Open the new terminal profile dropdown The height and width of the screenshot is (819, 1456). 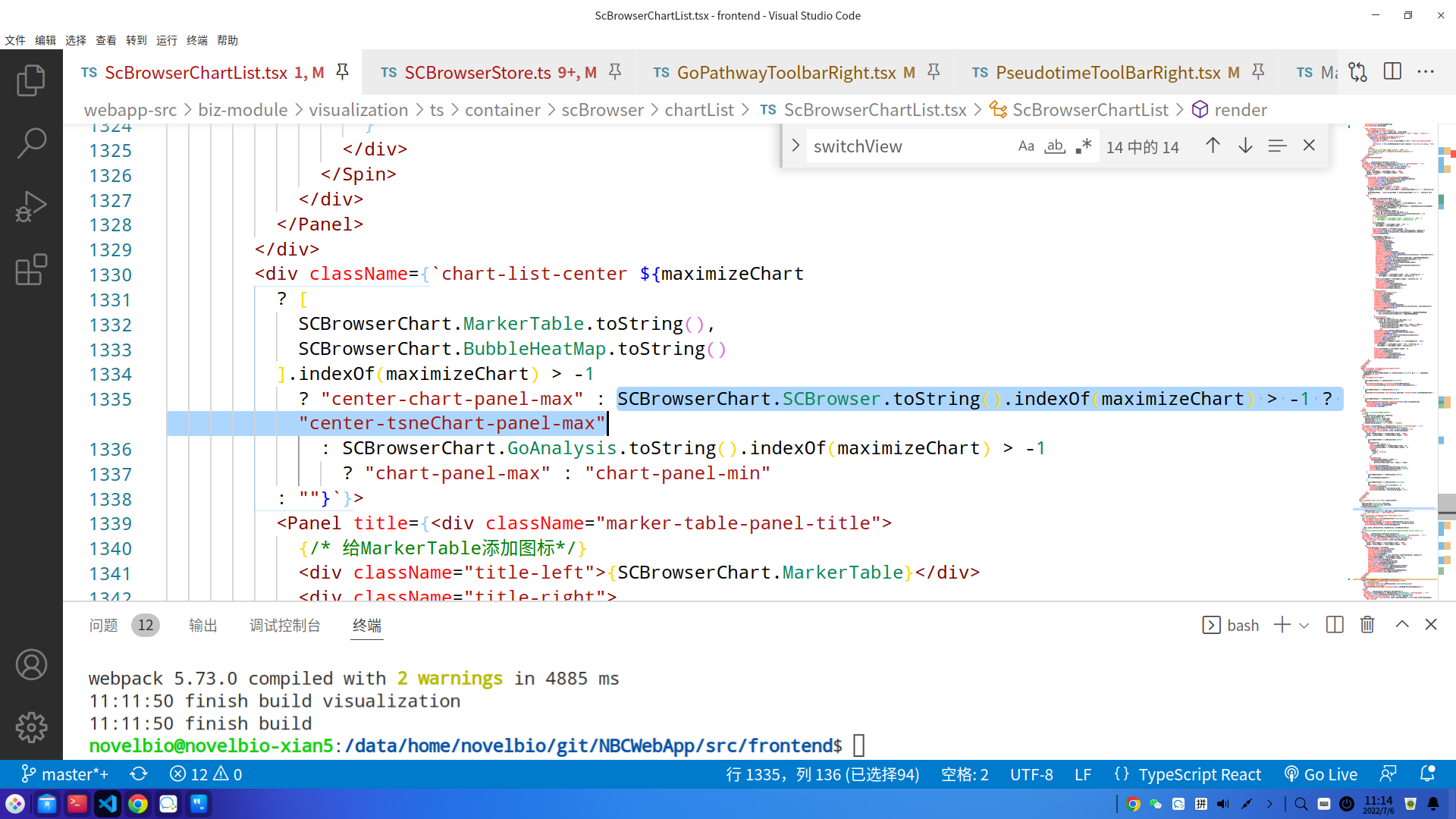point(1304,626)
